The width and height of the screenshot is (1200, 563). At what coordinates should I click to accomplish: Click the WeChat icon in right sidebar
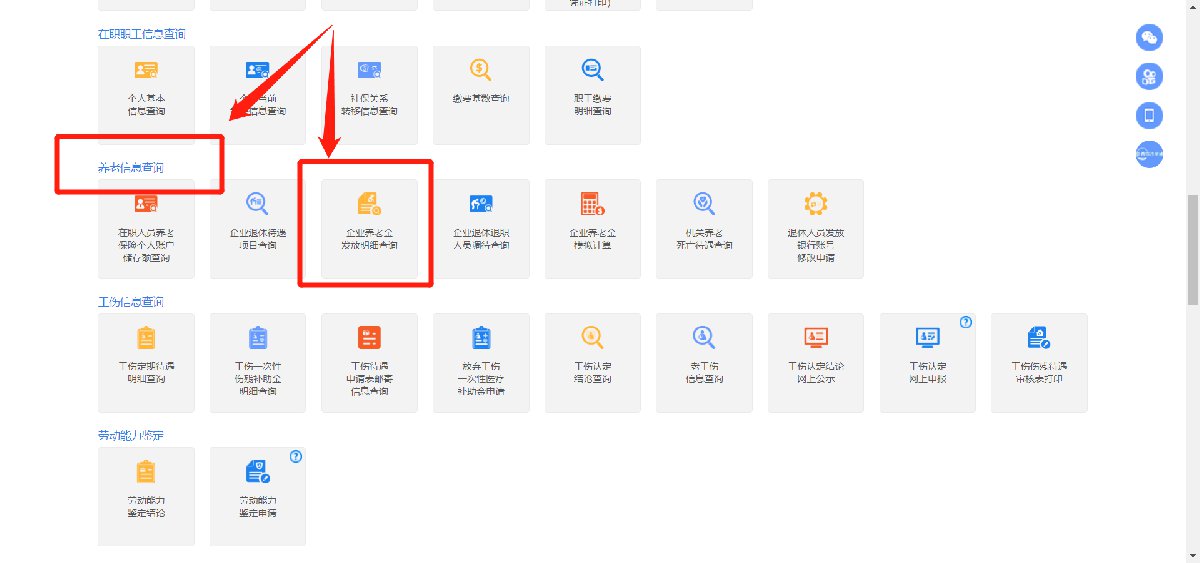coord(1149,38)
